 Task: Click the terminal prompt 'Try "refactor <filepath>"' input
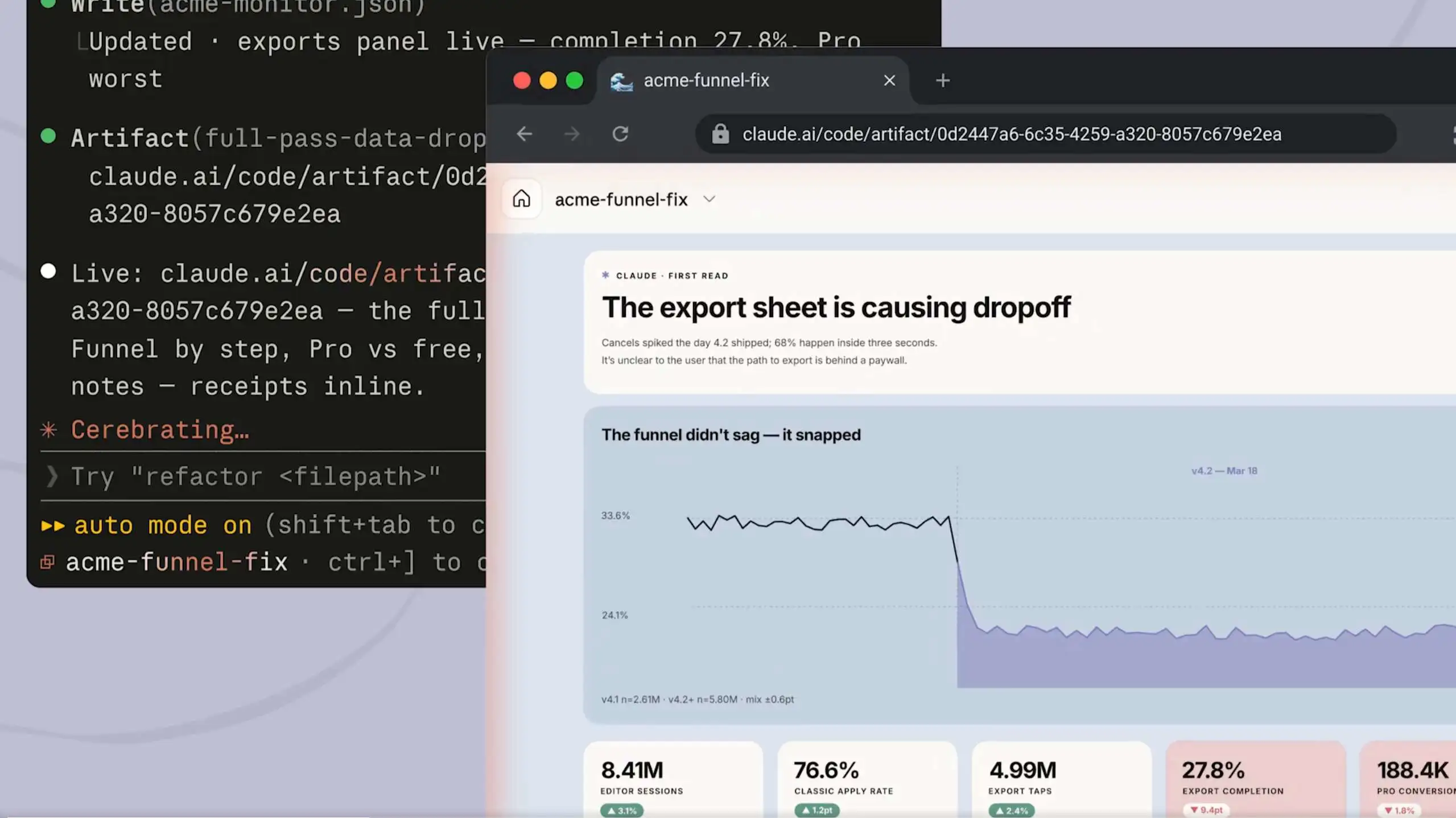263,476
